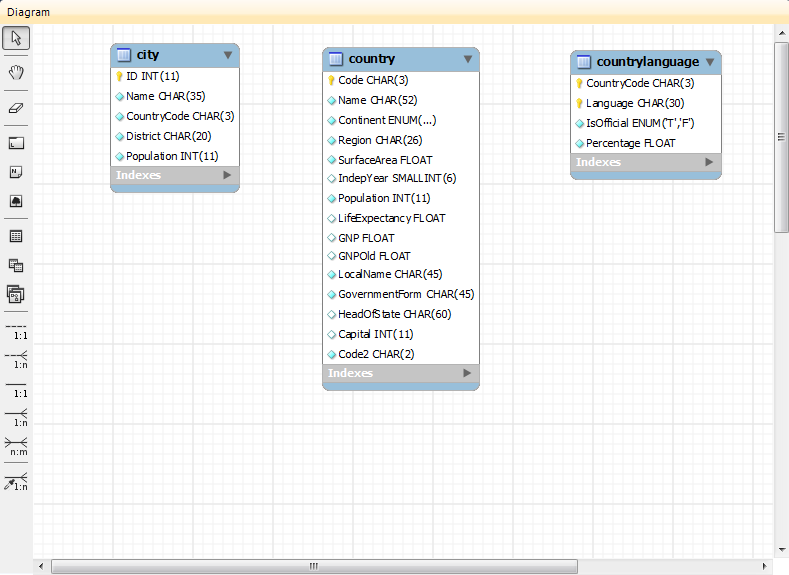The height and width of the screenshot is (575, 789).
Task: Select the pointer selection tool
Action: [16, 39]
